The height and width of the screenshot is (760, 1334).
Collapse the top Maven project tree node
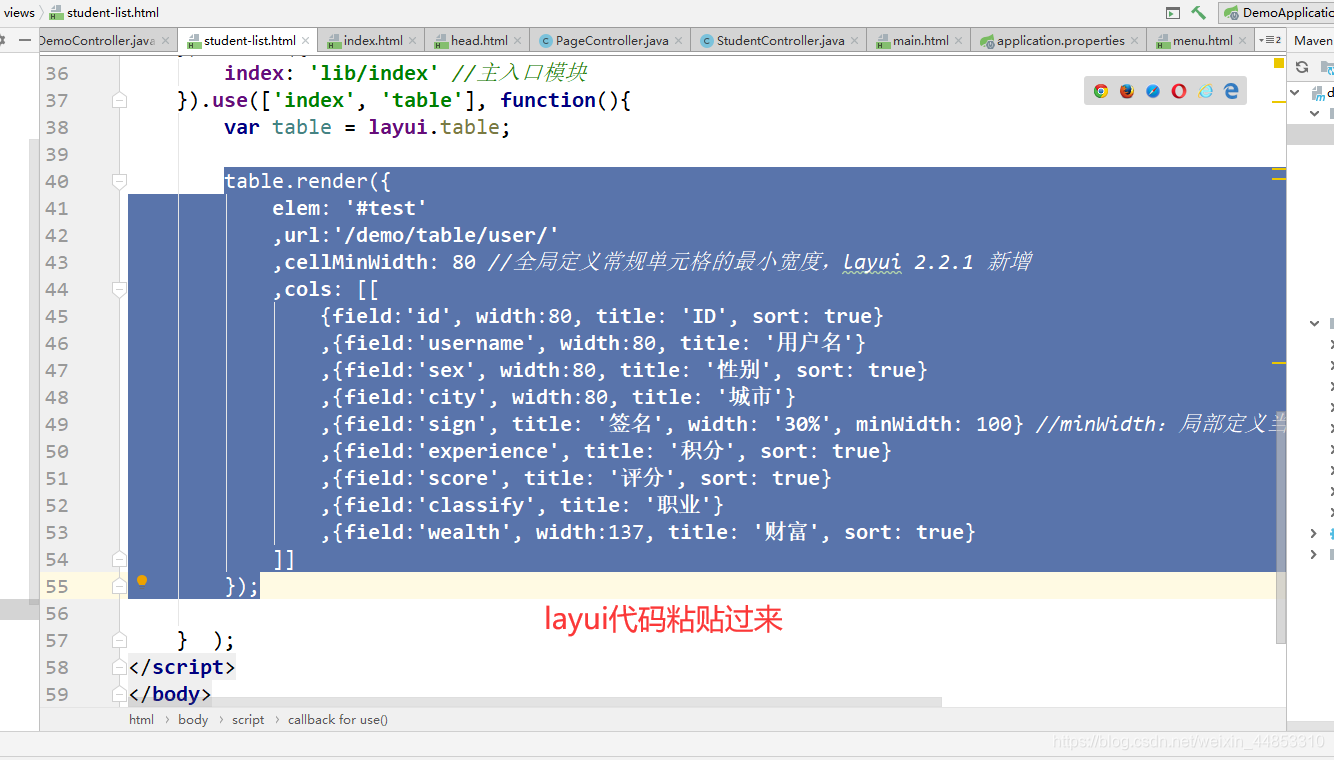pyautogui.click(x=1296, y=92)
